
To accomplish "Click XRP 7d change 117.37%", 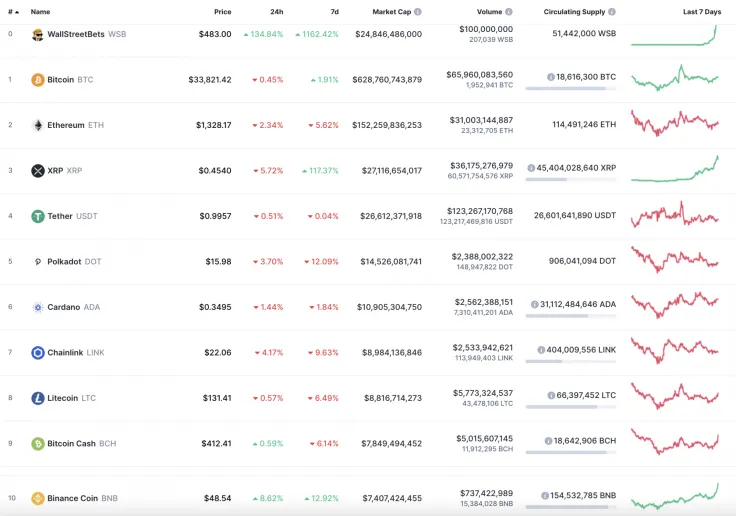I will 320,171.
